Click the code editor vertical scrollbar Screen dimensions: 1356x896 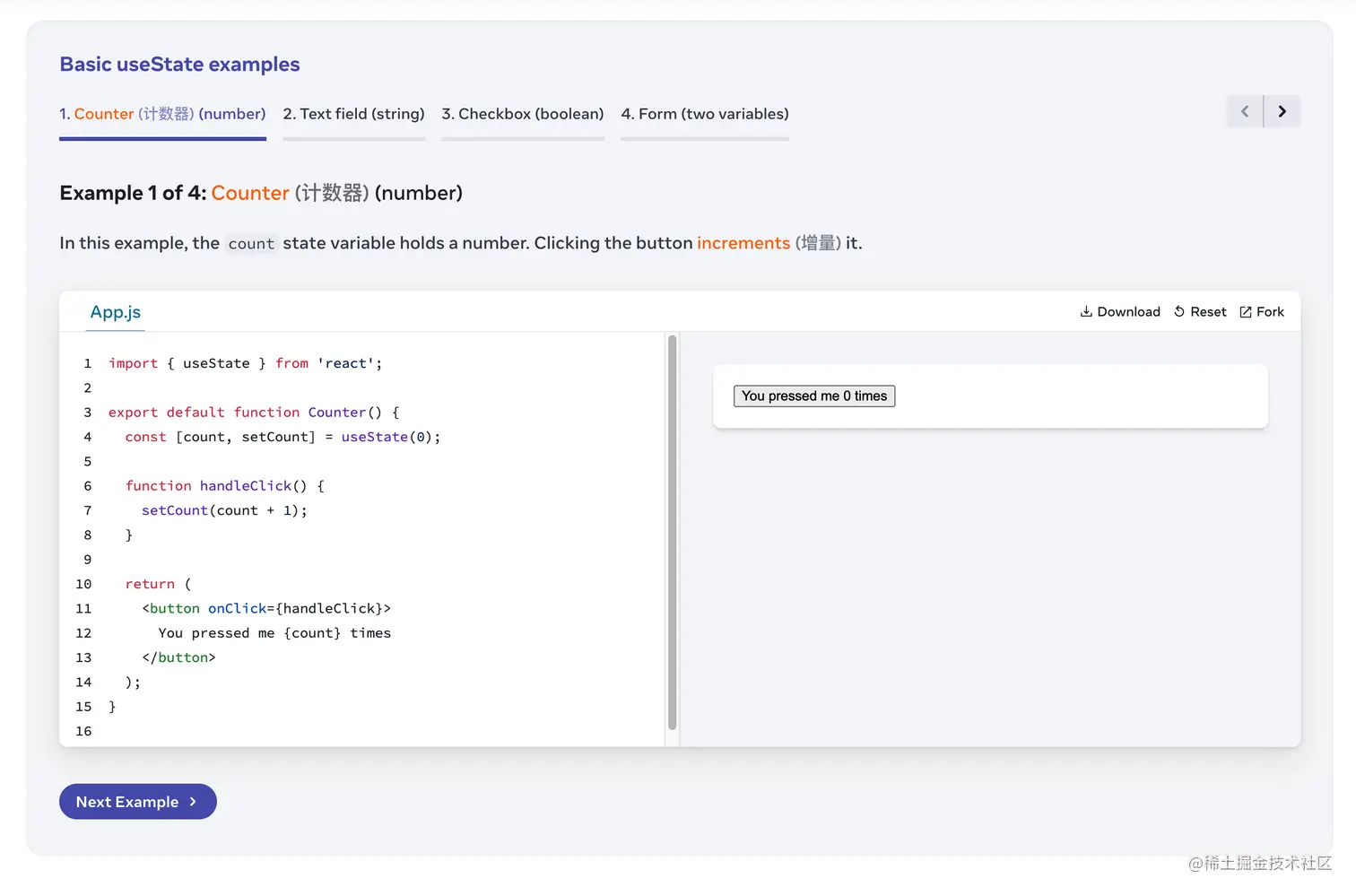[672, 533]
